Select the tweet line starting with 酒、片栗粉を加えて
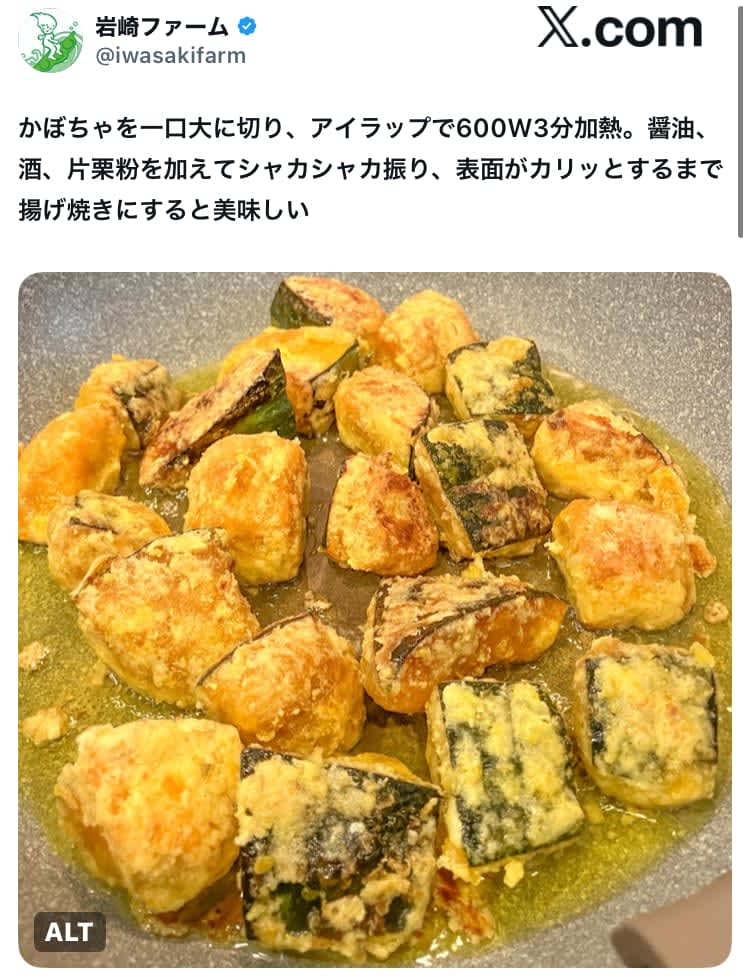Screen dimensions: 743x980 [x=371, y=169]
